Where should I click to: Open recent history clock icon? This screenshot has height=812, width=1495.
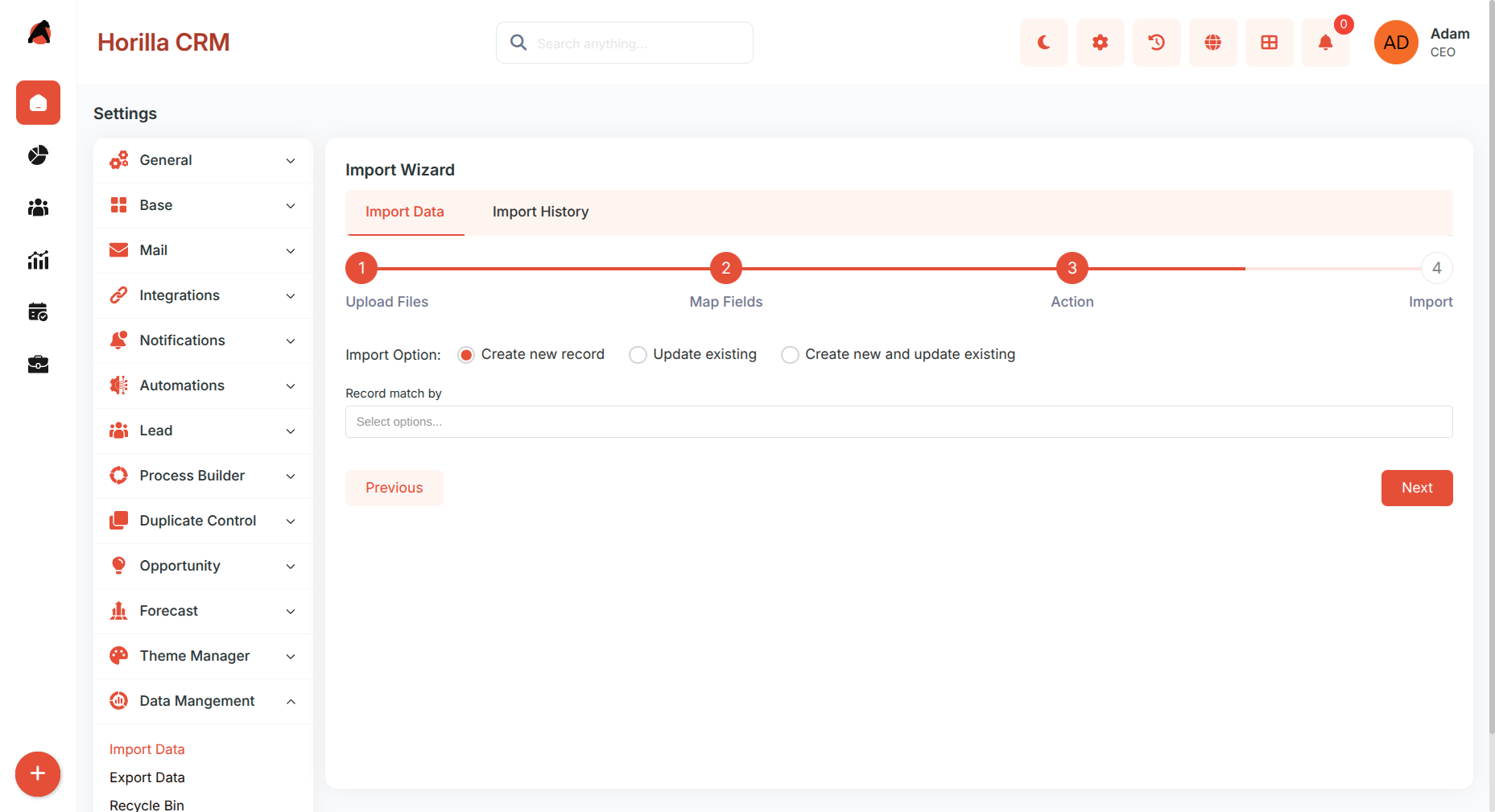1156,43
